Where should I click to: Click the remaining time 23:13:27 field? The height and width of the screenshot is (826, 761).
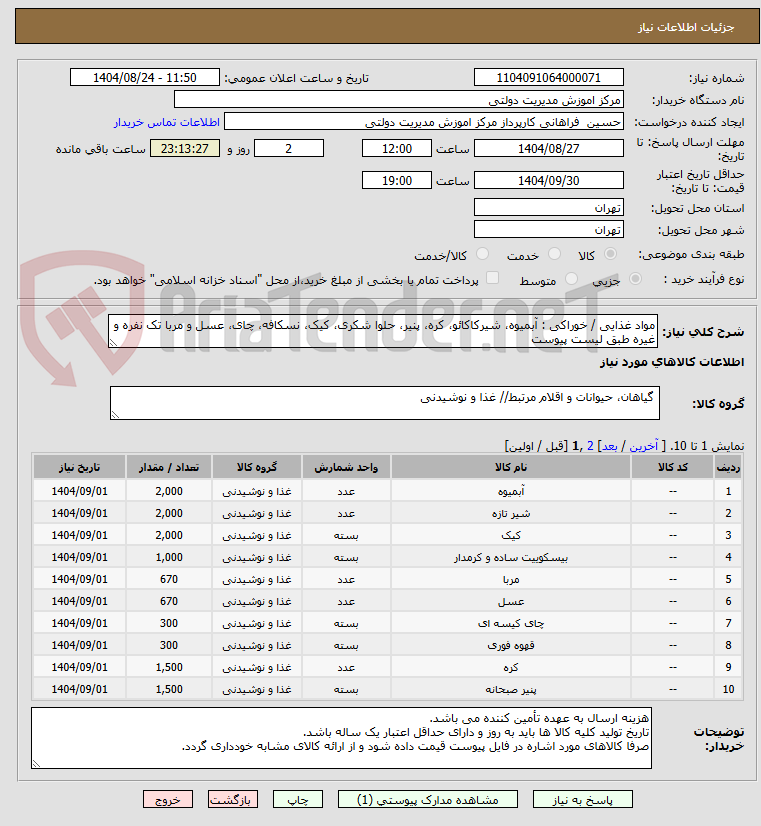coord(185,149)
